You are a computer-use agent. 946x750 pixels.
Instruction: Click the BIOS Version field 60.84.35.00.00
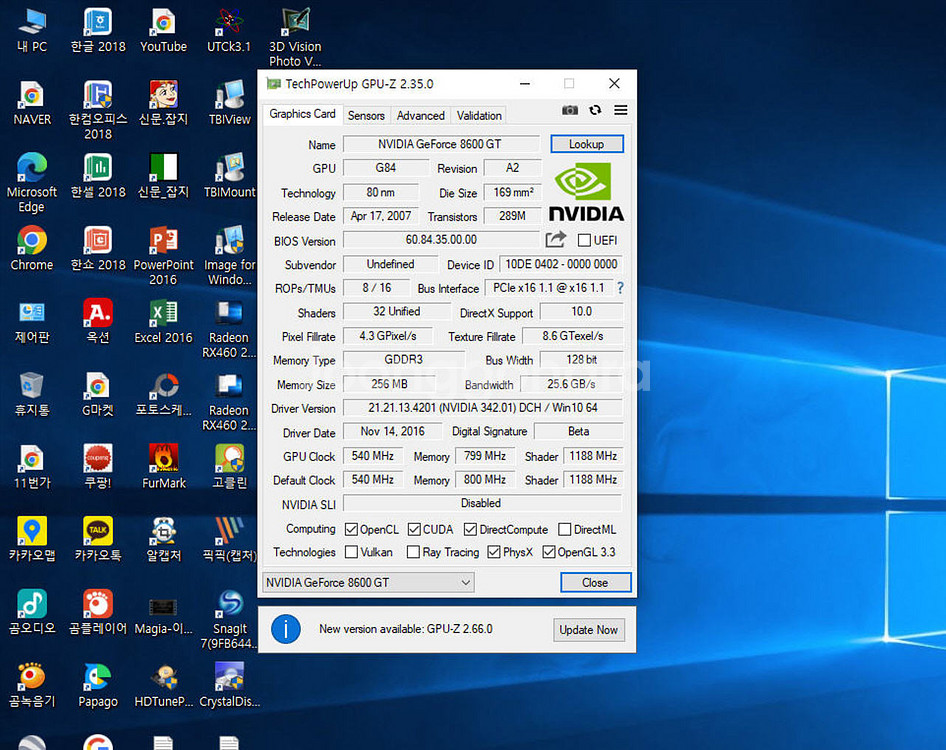point(441,240)
